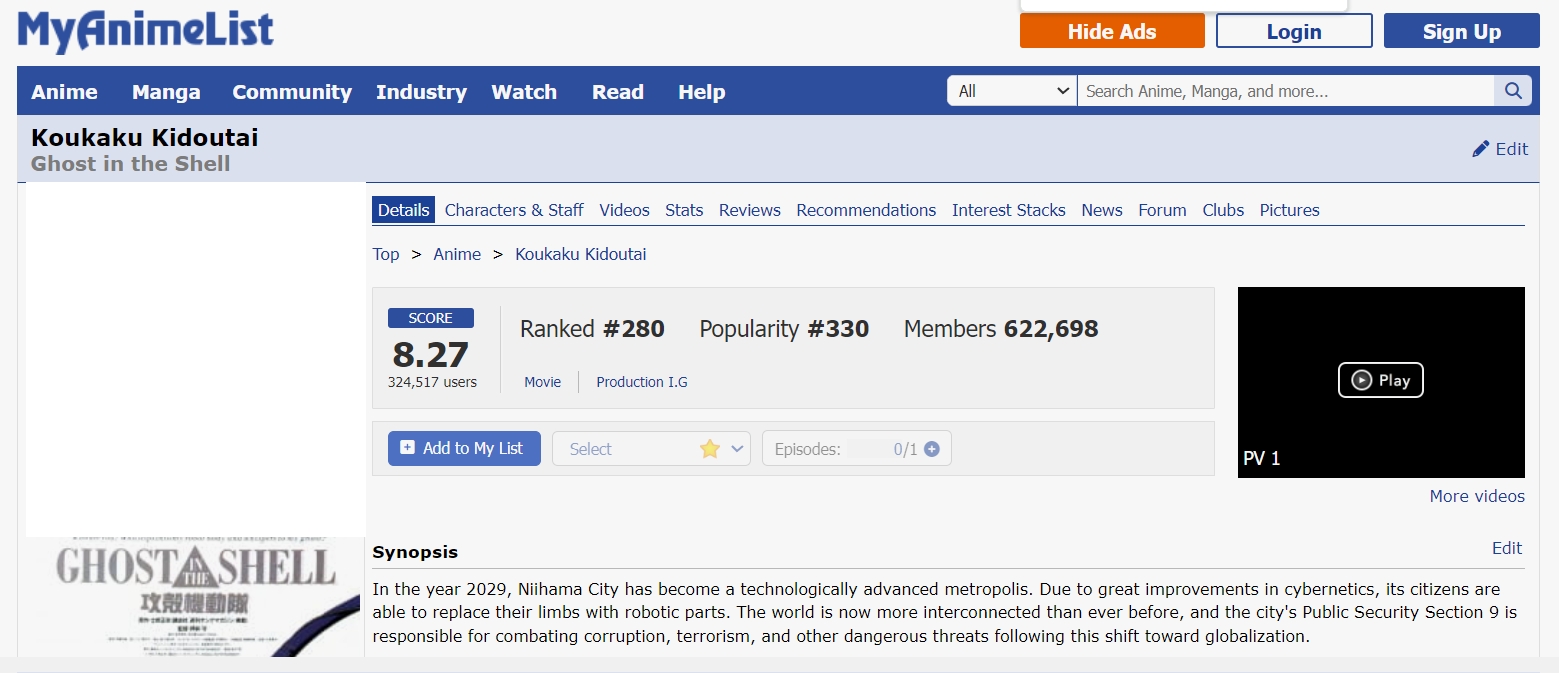This screenshot has width=1559, height=673.
Task: Open the Recommendations tab
Action: pyautogui.click(x=866, y=210)
